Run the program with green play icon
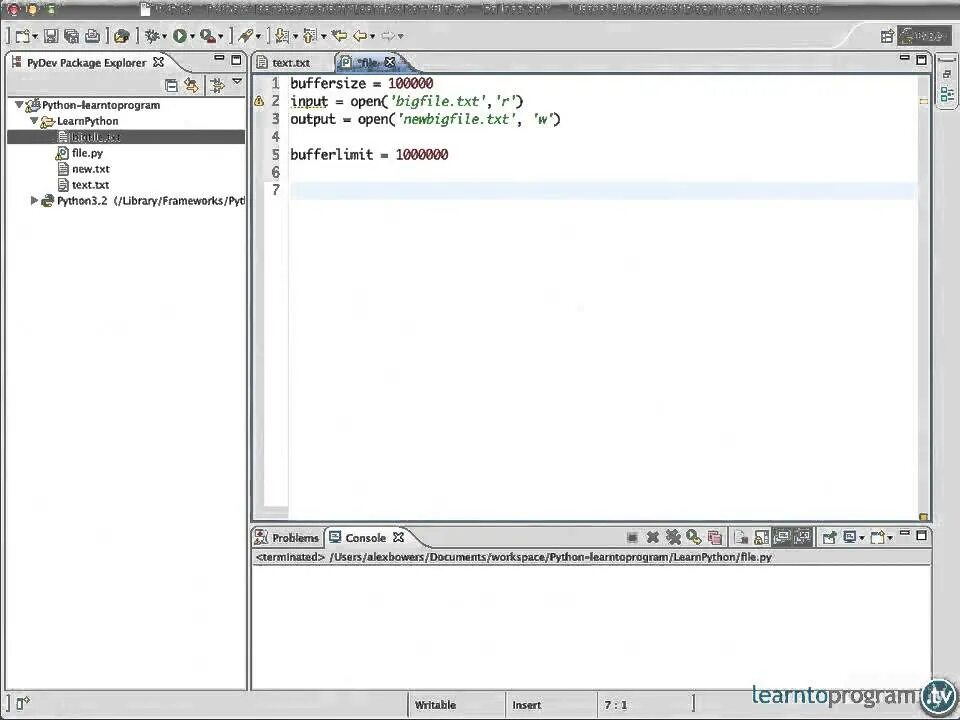960x720 pixels. [x=179, y=36]
